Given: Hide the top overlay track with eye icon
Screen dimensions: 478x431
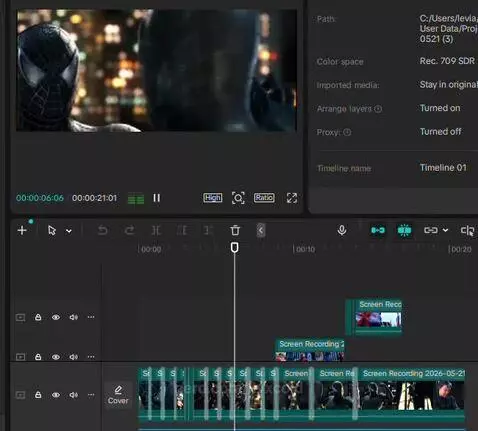Looking at the screenshot, I should coord(56,317).
